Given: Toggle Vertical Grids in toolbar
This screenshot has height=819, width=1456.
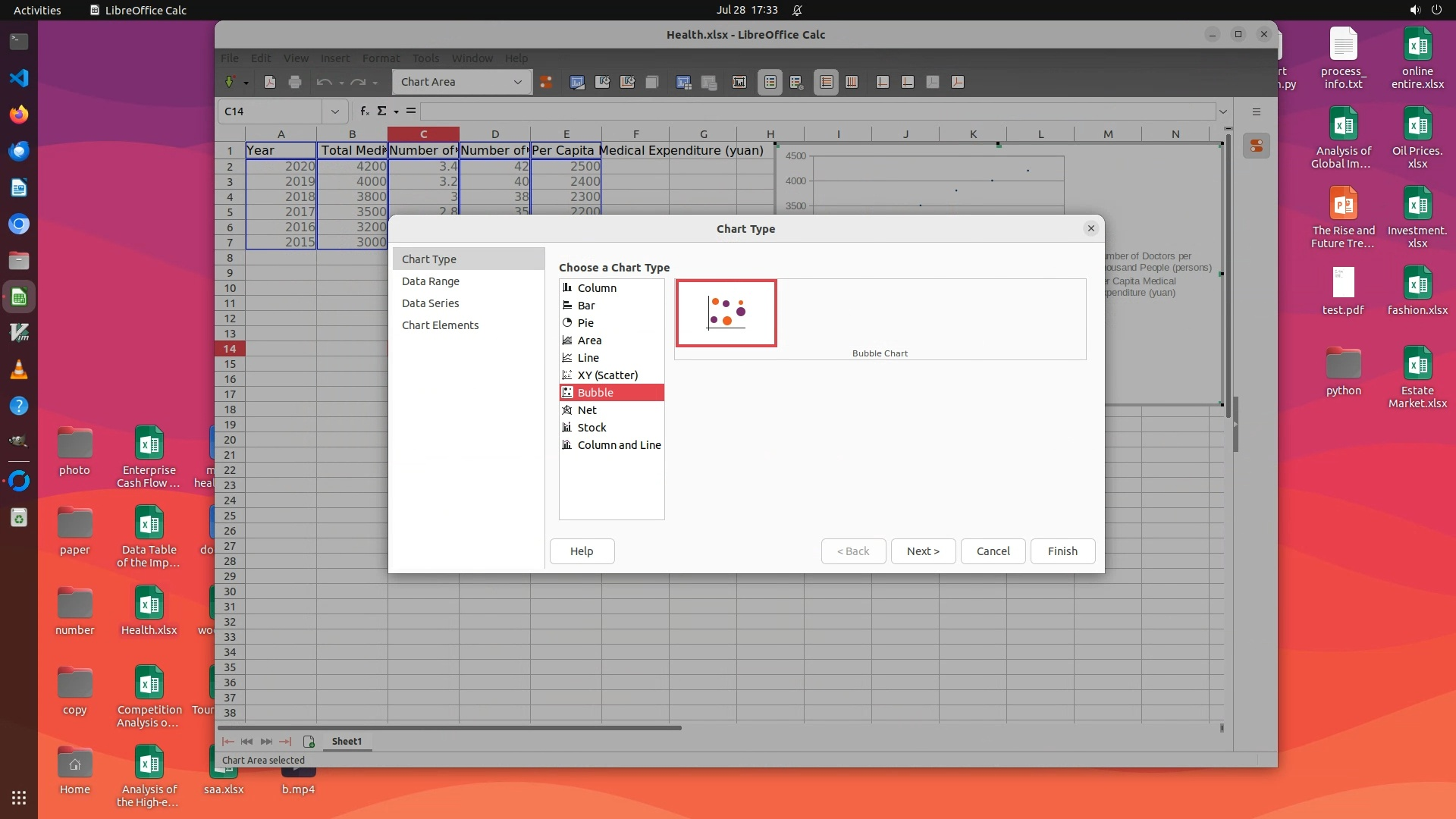Looking at the screenshot, I should click(x=852, y=82).
